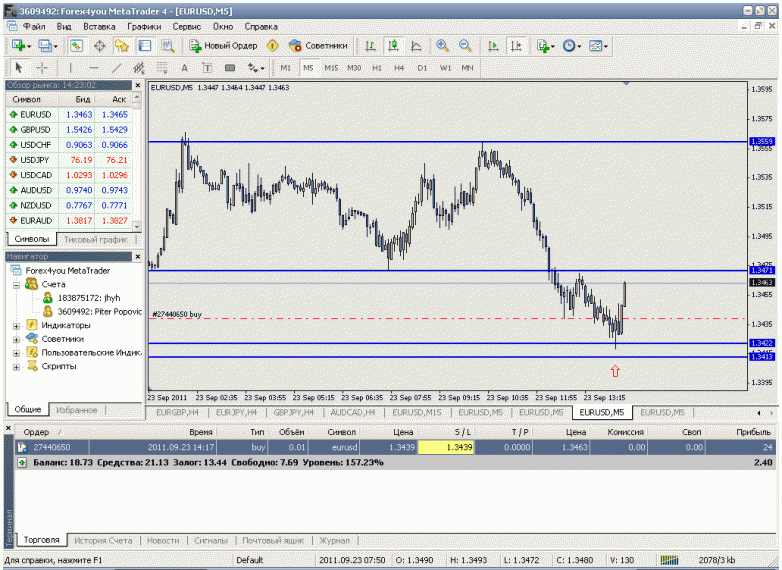
Task: Open the Strategy Tester icon
Action: [x=168, y=46]
